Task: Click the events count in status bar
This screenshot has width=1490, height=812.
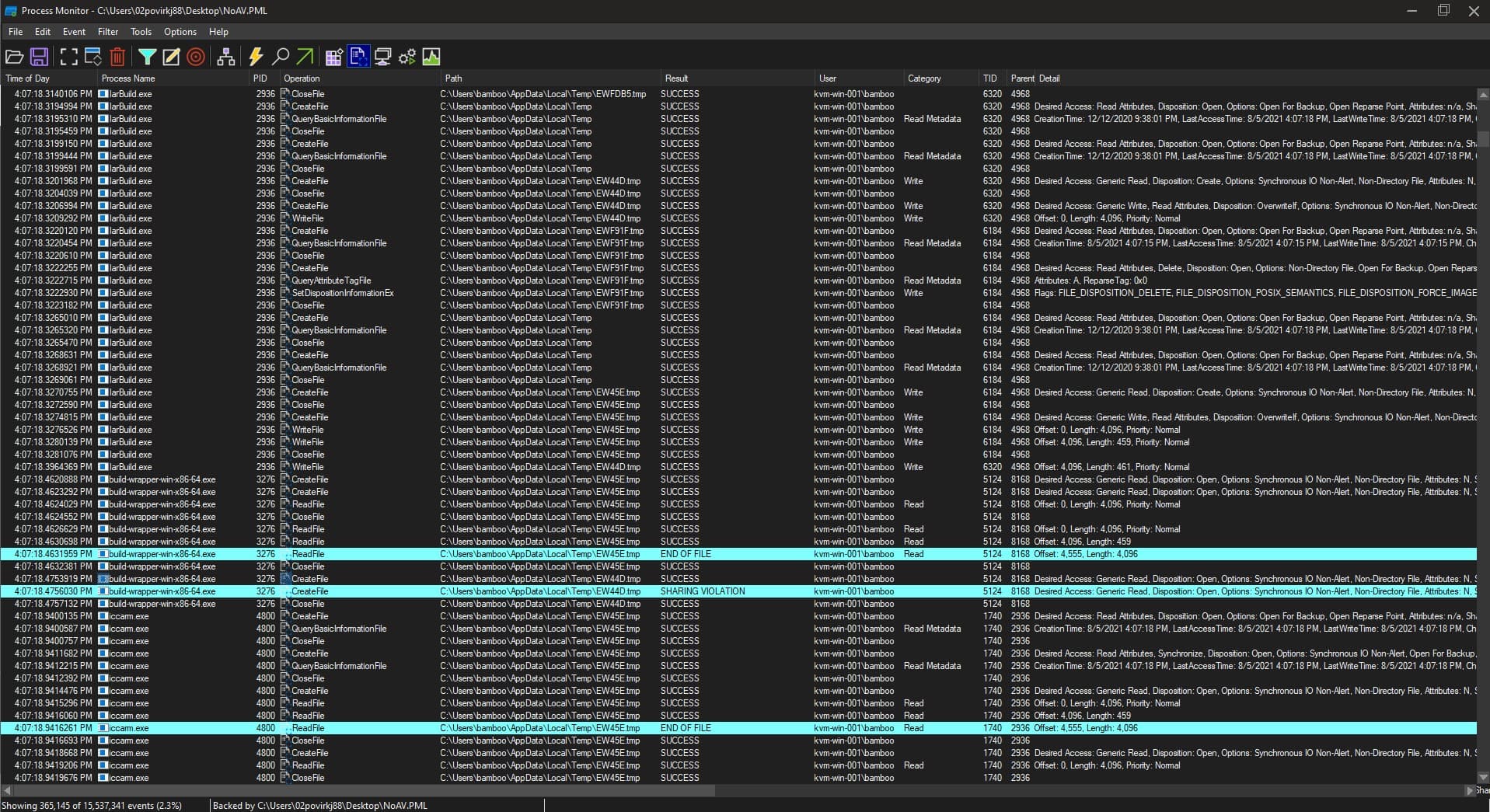Action: coord(92,806)
